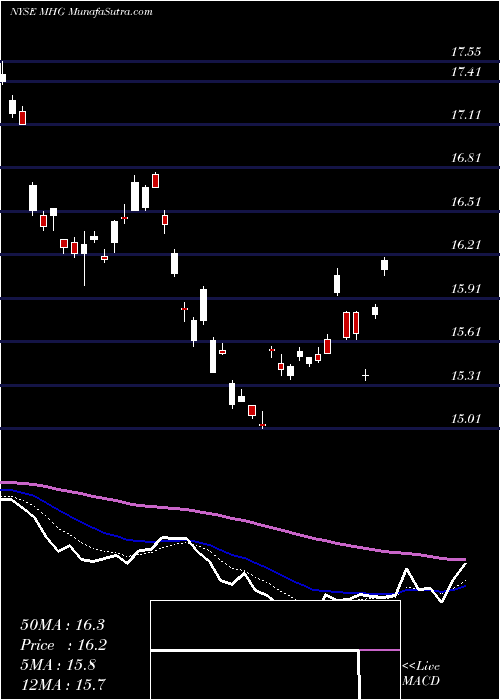Click the last candlestick below 16.21
This screenshot has width=500, height=700.
coord(384,266)
